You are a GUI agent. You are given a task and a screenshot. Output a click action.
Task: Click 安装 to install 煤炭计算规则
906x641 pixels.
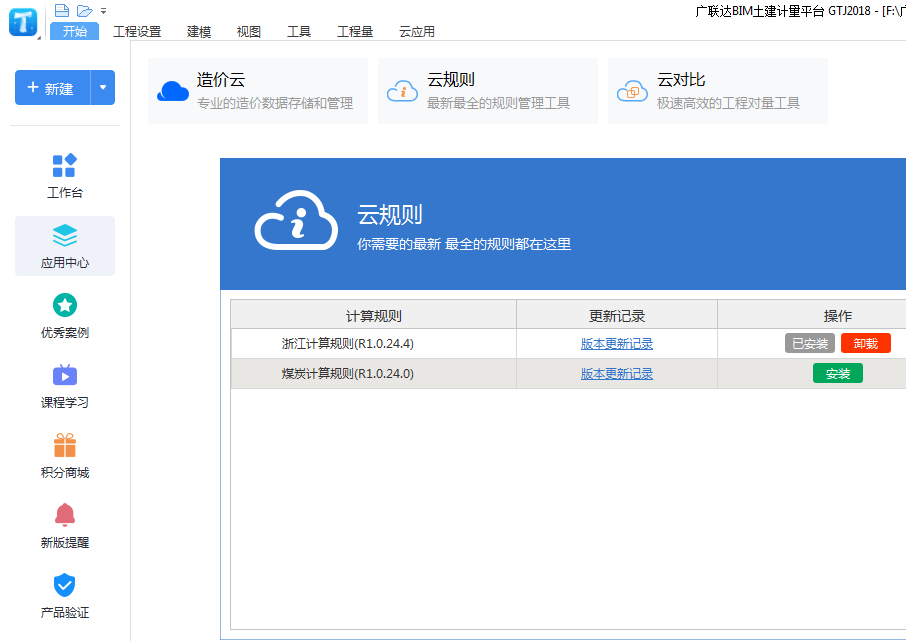pyautogui.click(x=838, y=373)
